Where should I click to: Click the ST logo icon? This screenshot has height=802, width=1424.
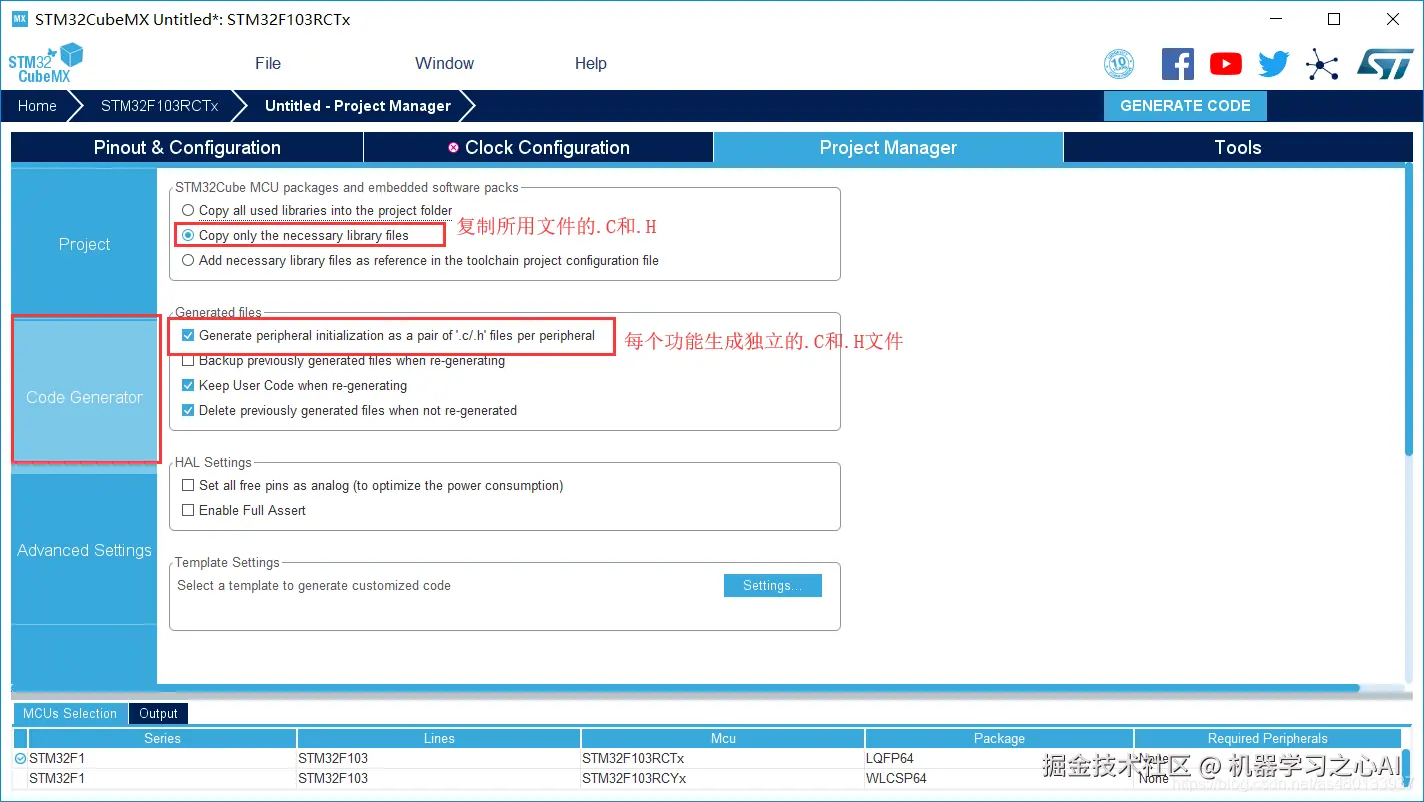[x=1385, y=64]
